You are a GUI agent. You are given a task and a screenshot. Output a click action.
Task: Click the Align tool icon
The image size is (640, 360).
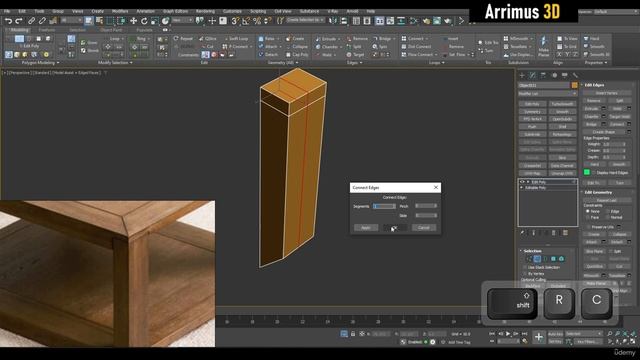pyautogui.click(x=344, y=21)
